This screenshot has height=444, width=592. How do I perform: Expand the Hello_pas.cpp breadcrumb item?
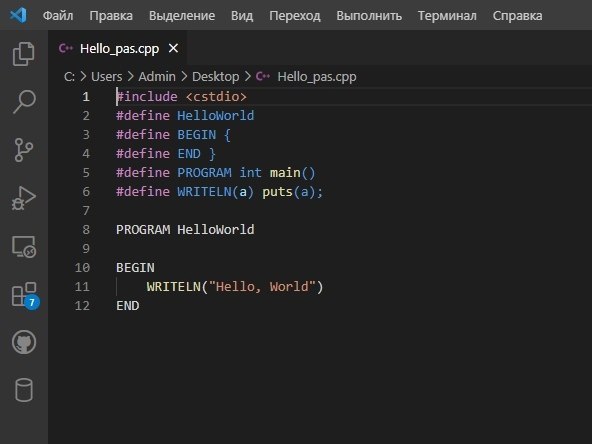coord(316,77)
